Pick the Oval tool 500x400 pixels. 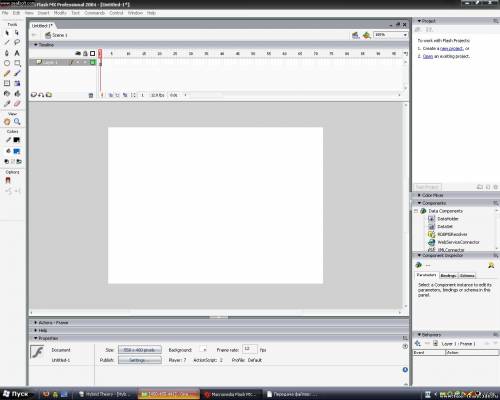7,63
